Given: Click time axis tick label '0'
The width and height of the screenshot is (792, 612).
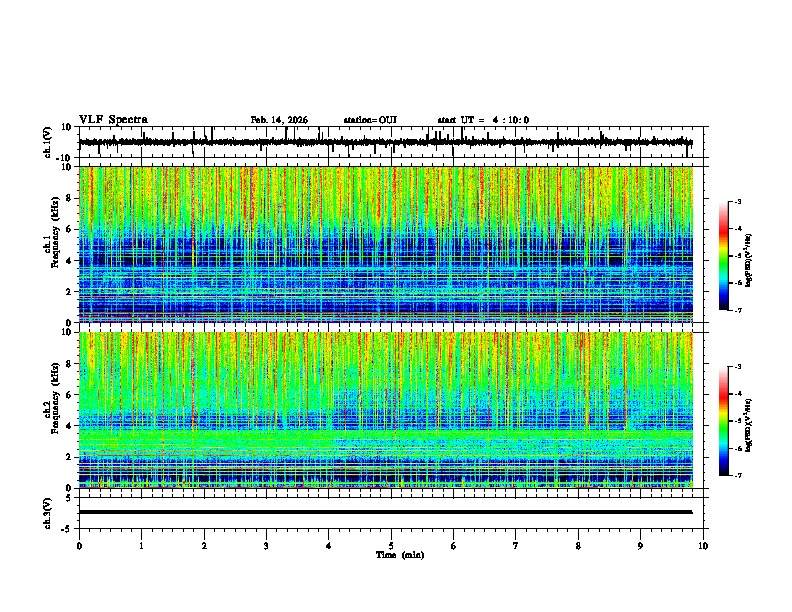Looking at the screenshot, I should point(79,546).
